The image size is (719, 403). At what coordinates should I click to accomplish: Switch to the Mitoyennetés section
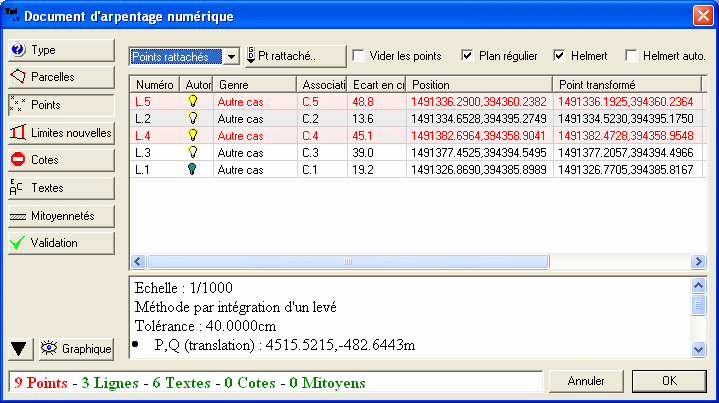click(x=60, y=215)
